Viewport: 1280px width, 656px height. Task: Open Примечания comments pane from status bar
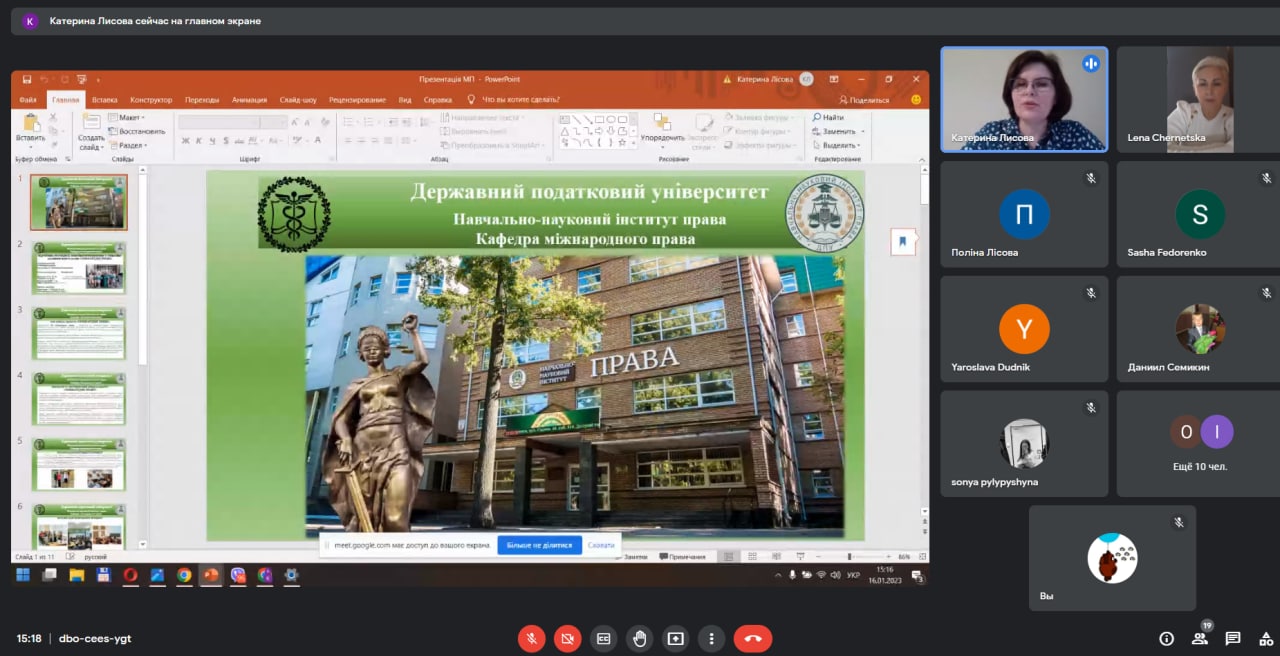click(x=683, y=557)
